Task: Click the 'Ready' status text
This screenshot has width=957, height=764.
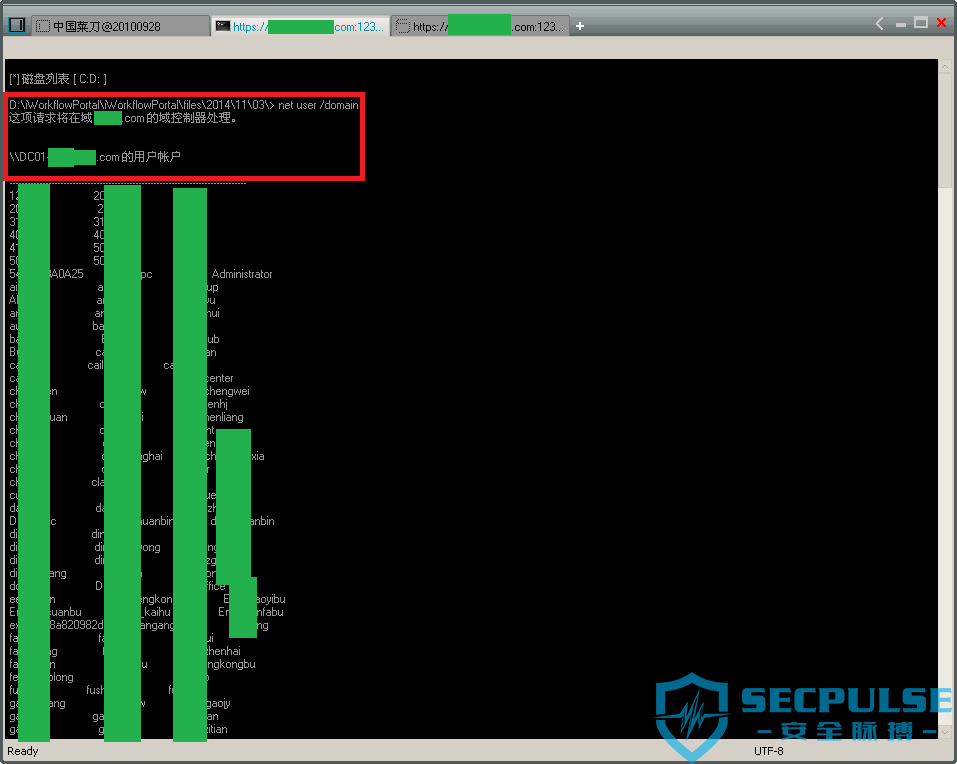Action: coord(23,751)
